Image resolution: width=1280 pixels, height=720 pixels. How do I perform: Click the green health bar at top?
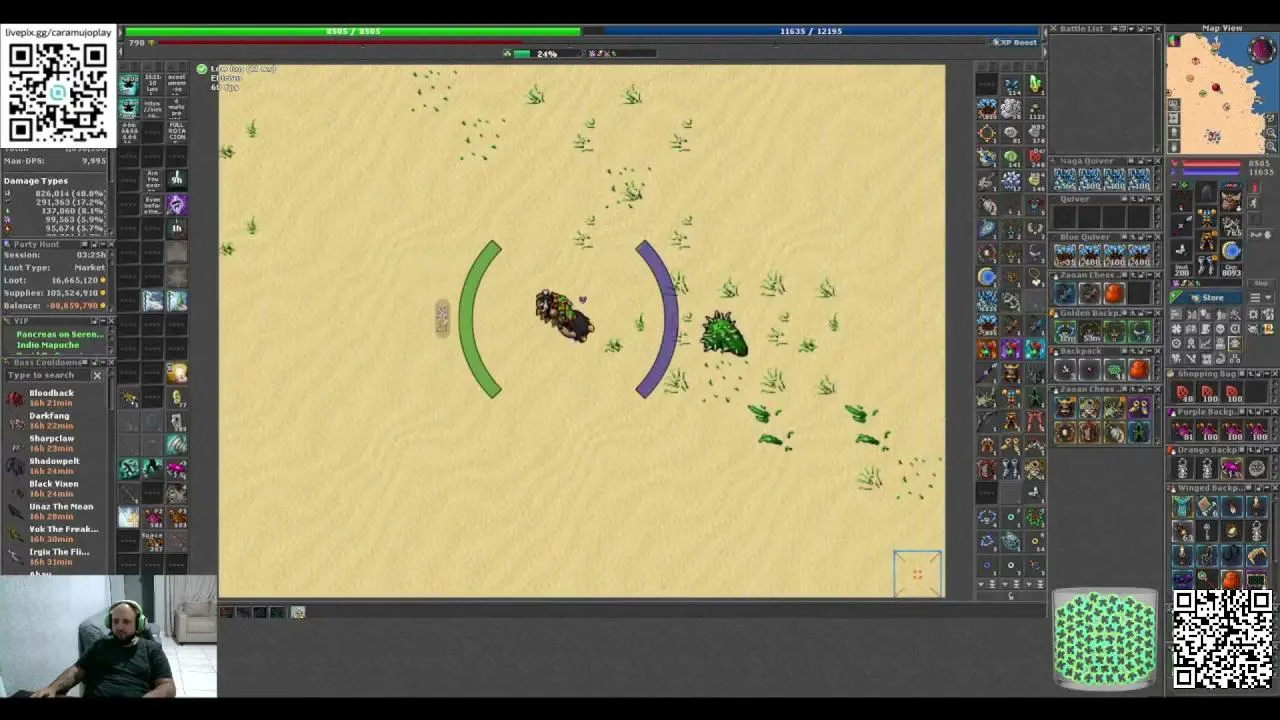tap(352, 31)
